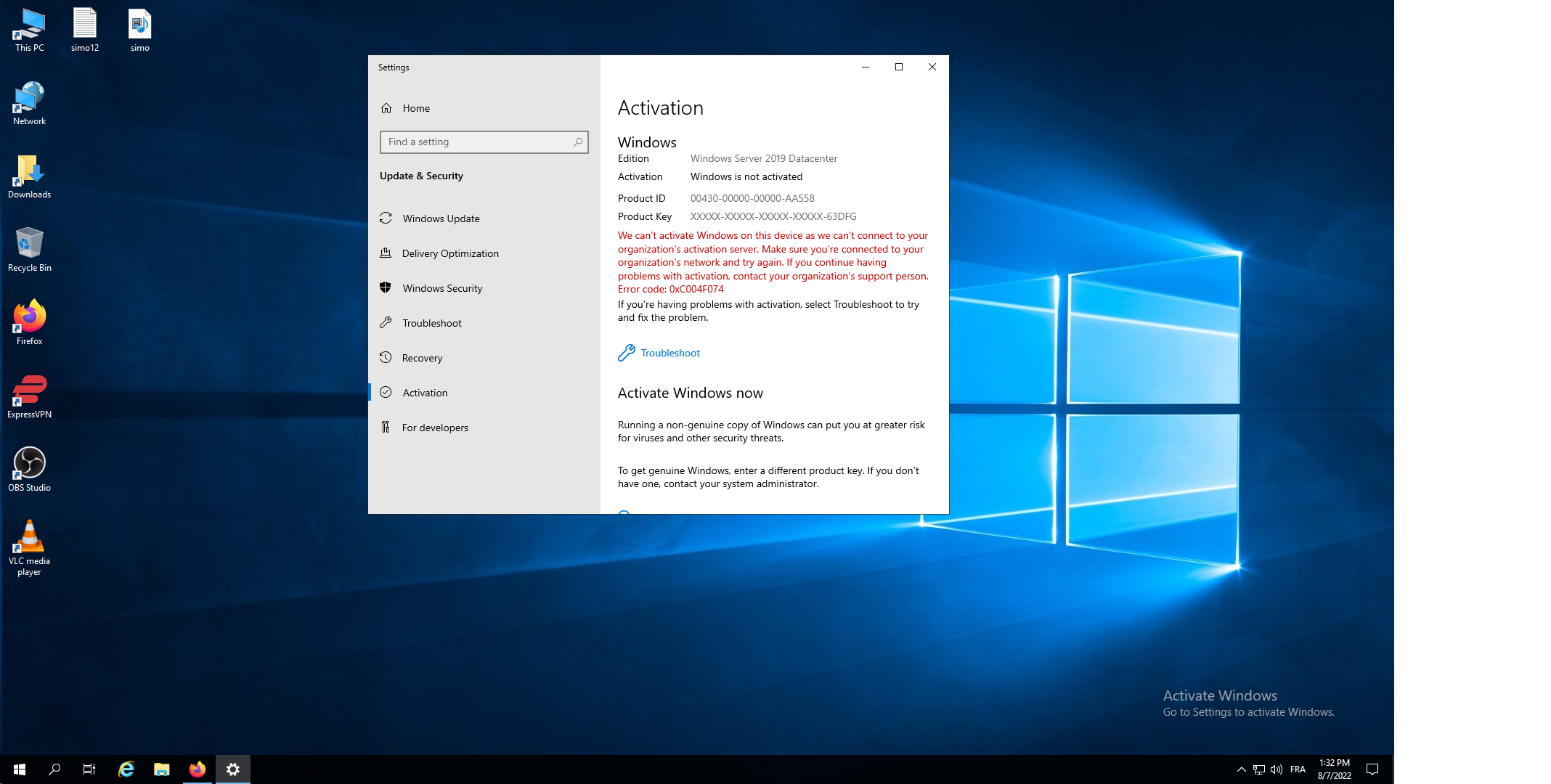Focus the Find a setting field
The height and width of the screenshot is (784, 1551).
pos(484,142)
